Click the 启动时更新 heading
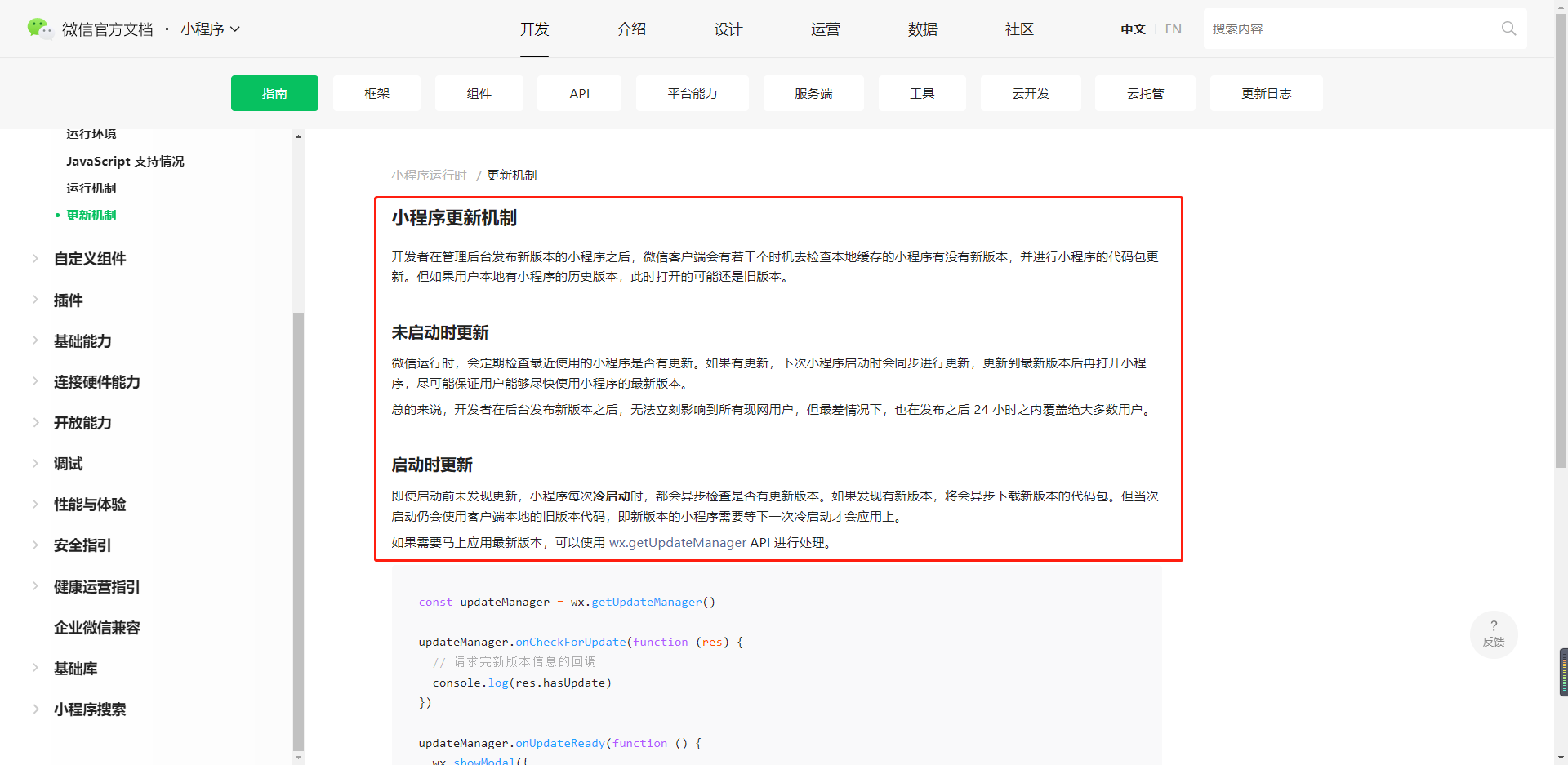This screenshot has height=765, width=1568. [432, 465]
